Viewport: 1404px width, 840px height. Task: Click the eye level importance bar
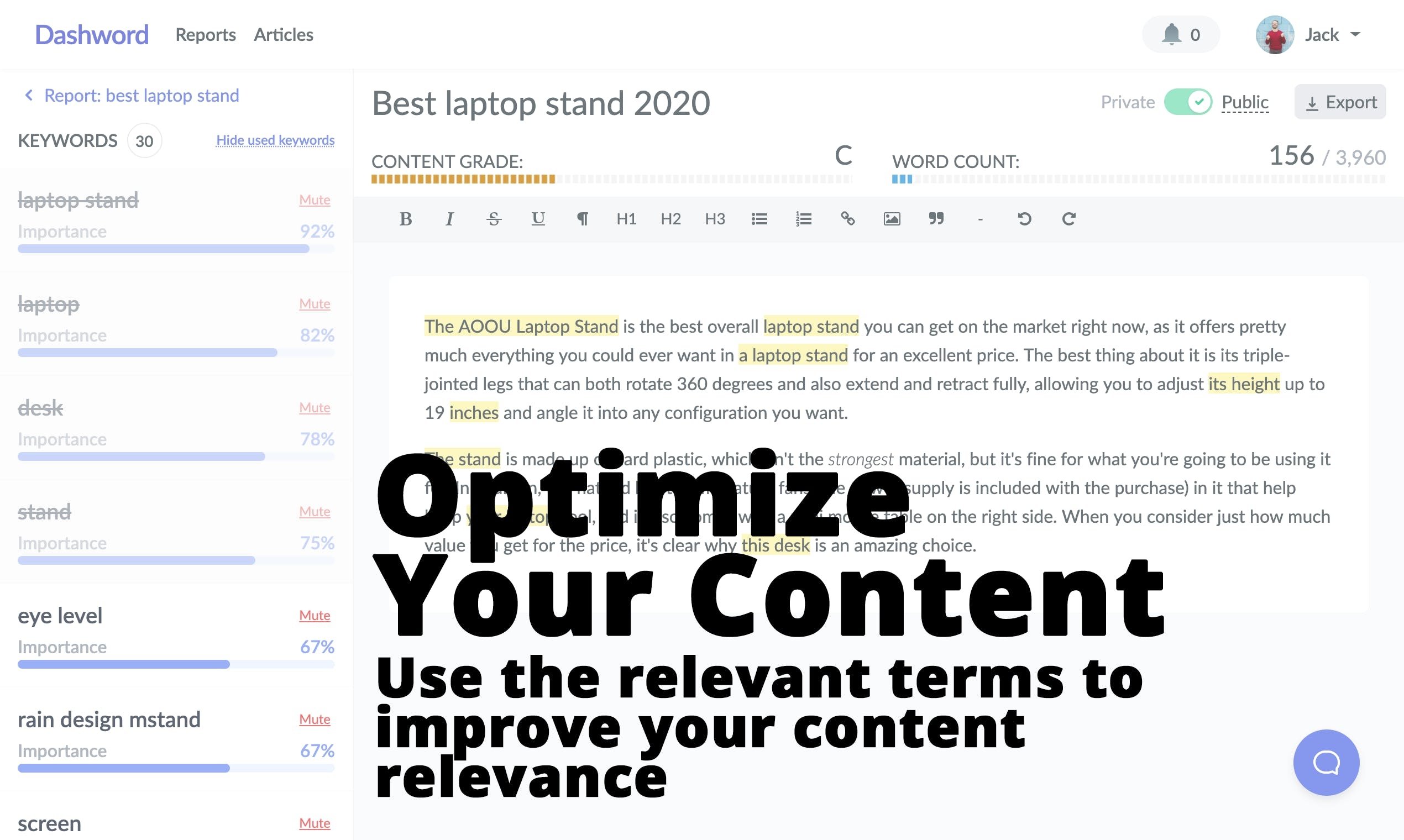[176, 664]
